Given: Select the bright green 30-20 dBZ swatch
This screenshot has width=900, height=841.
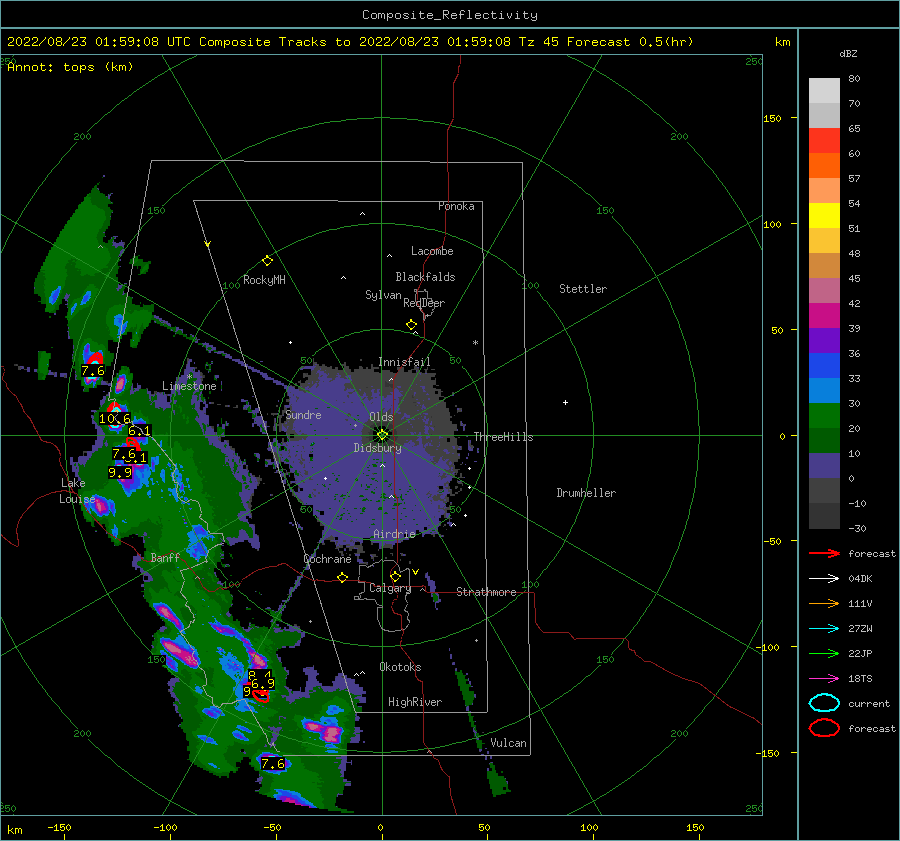Looking at the screenshot, I should coord(824,416).
